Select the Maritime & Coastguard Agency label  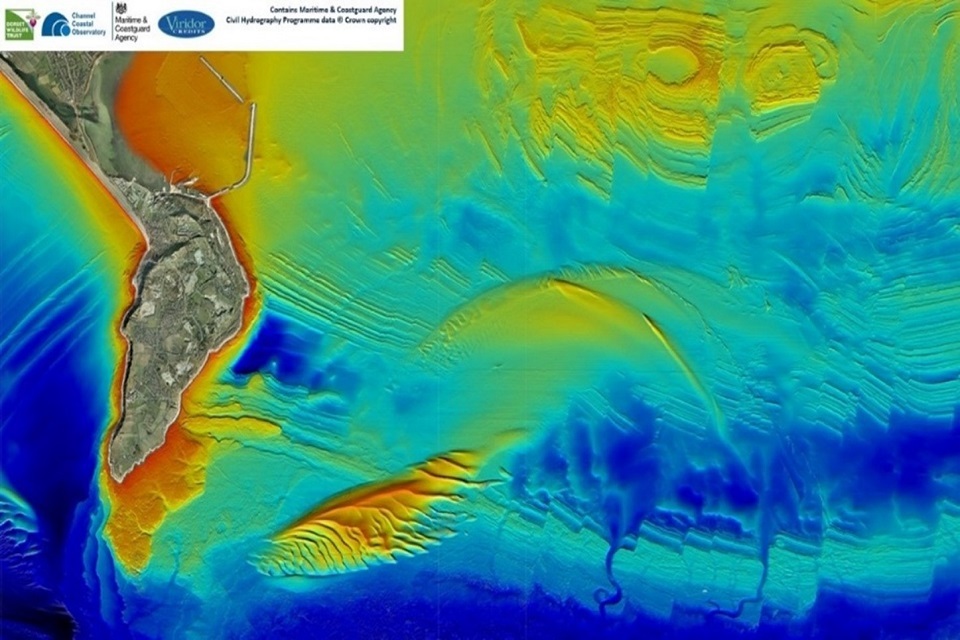pos(132,29)
